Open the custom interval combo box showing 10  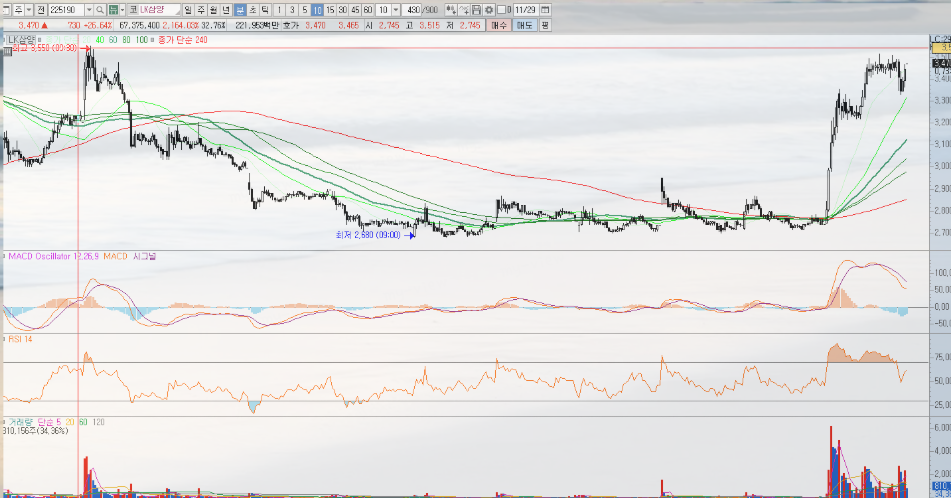388,10
